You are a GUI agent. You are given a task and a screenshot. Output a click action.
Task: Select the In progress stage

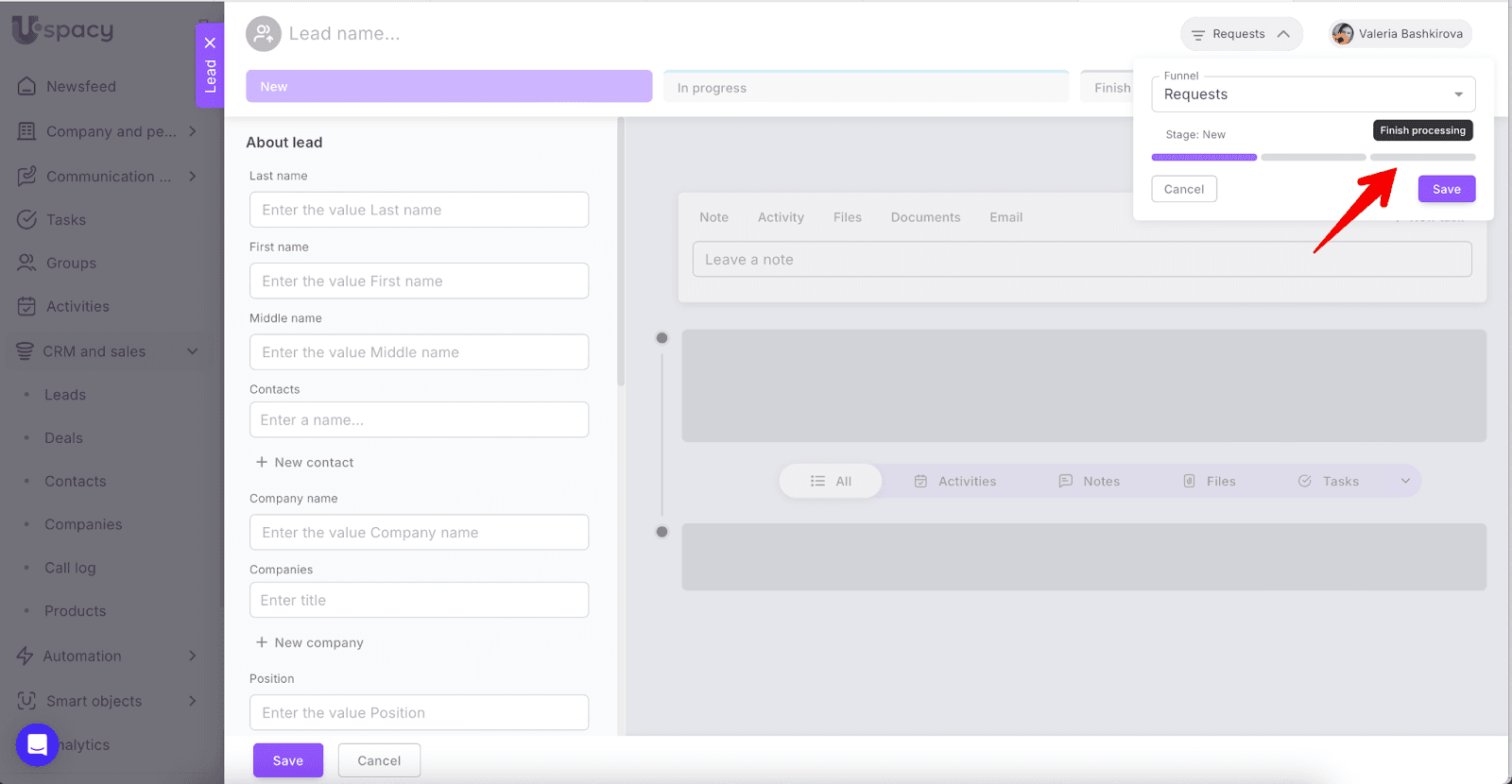coord(866,88)
